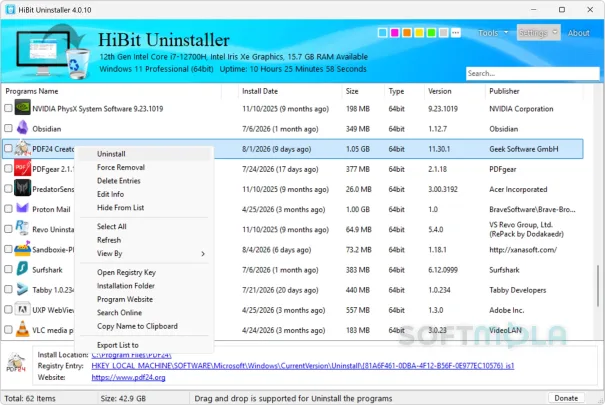Choose Select All in context menu
The width and height of the screenshot is (605, 405).
pos(145,226)
